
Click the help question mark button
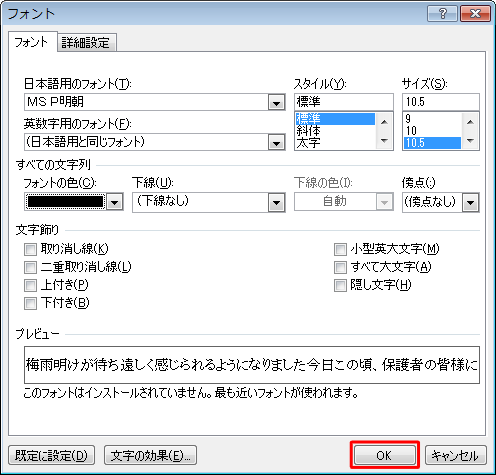click(x=442, y=14)
